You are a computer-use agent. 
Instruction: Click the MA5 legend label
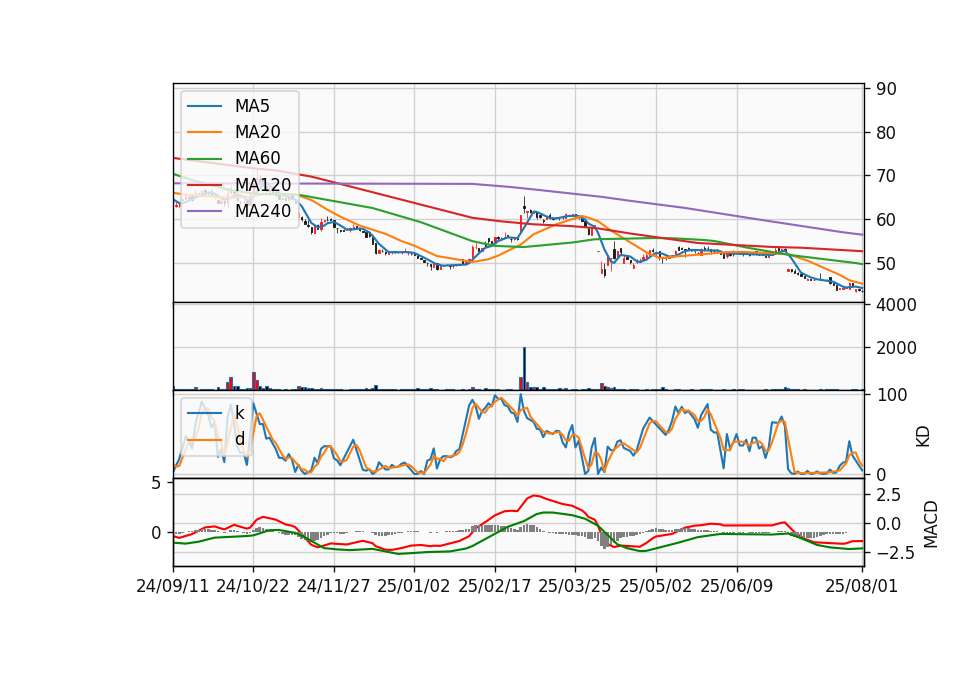(252, 106)
